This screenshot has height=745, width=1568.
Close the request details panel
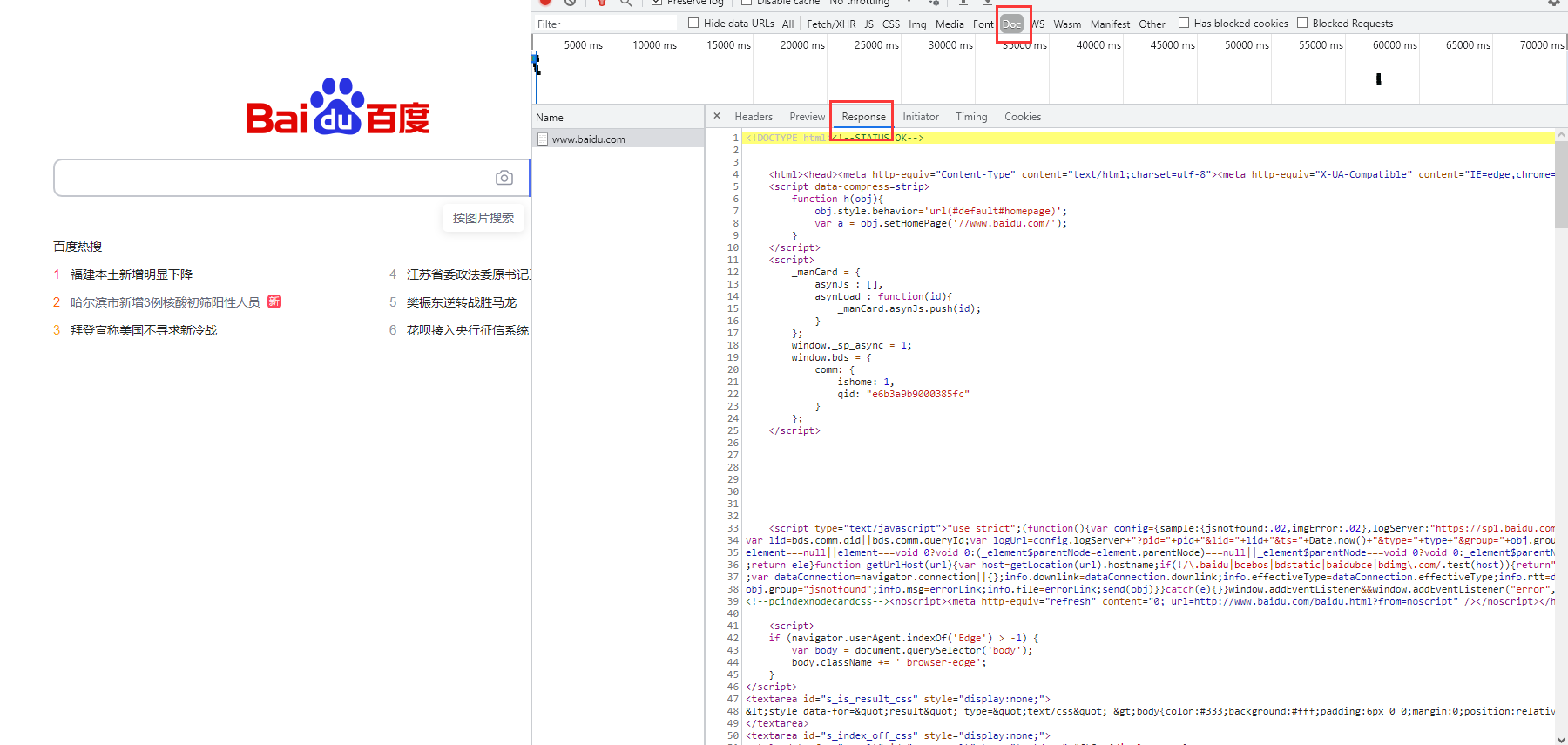coord(717,116)
